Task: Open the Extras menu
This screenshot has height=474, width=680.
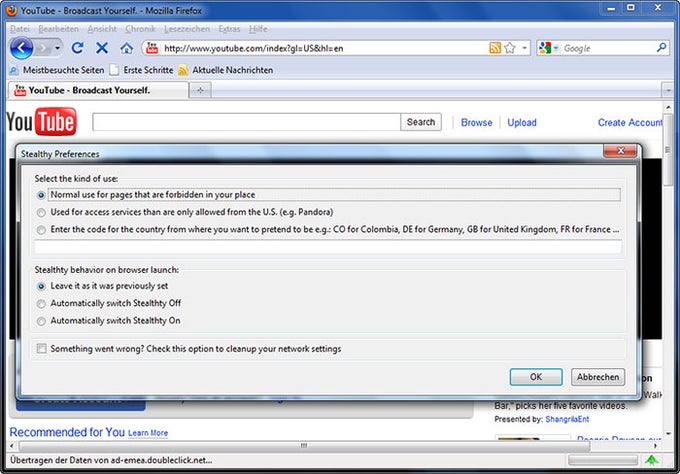Action: click(x=229, y=29)
